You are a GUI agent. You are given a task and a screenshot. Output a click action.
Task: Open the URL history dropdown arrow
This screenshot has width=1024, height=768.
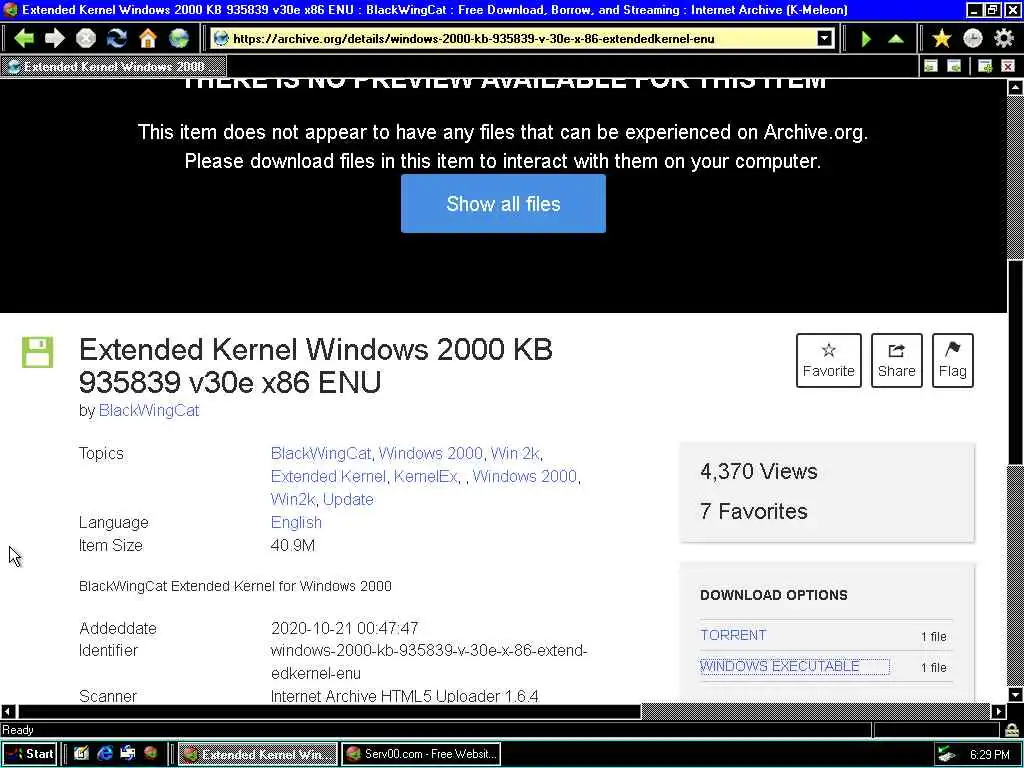click(825, 39)
